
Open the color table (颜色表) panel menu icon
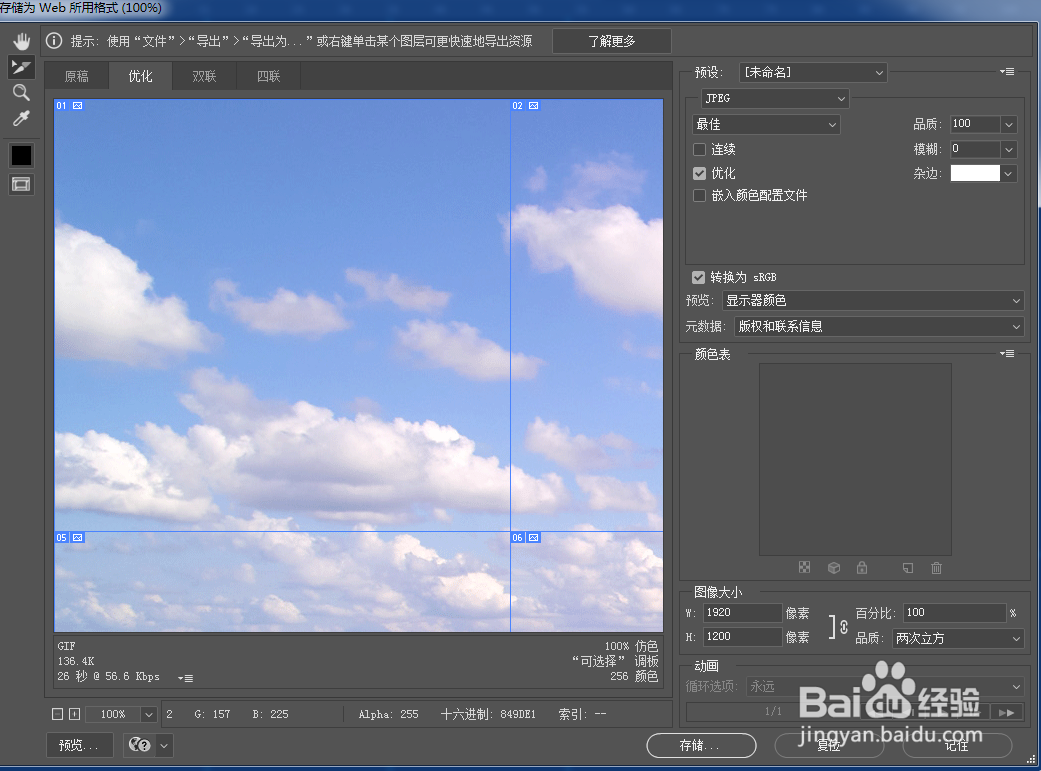pyautogui.click(x=1007, y=353)
